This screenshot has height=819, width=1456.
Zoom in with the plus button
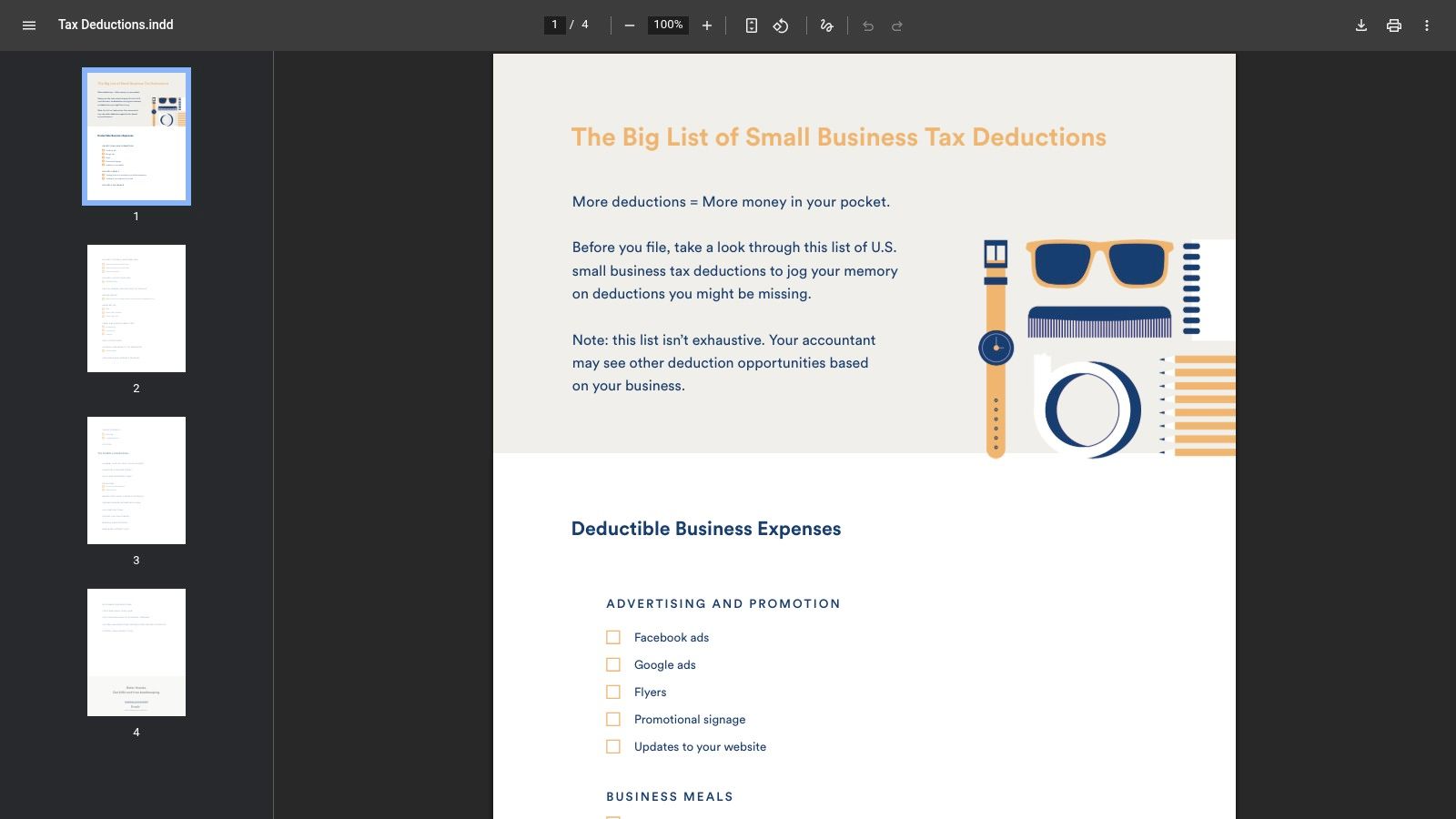(x=707, y=25)
